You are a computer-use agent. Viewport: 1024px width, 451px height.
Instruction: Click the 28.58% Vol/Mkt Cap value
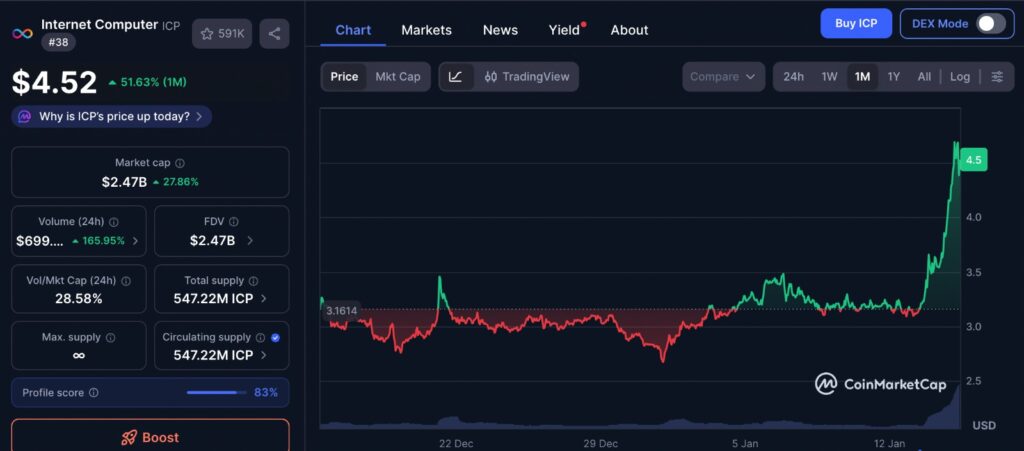pyautogui.click(x=79, y=299)
